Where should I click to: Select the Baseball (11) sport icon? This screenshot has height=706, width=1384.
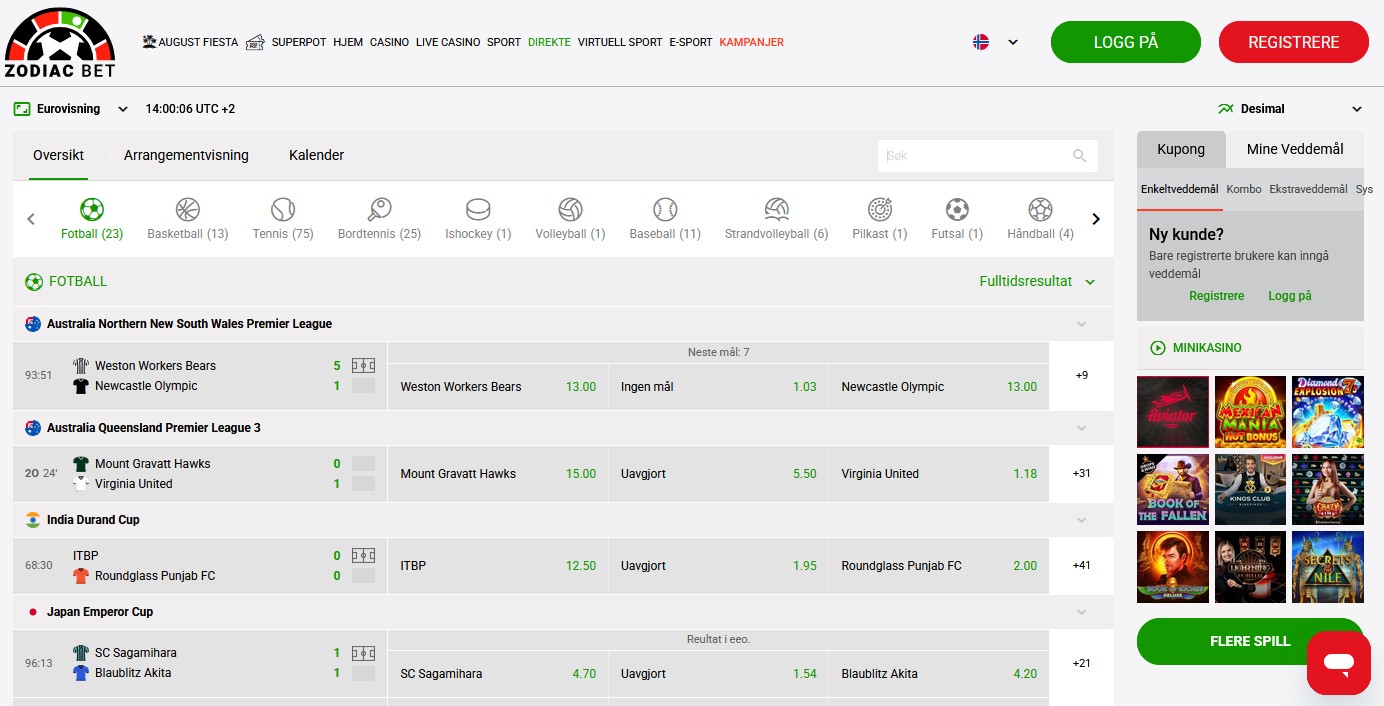tap(665, 209)
